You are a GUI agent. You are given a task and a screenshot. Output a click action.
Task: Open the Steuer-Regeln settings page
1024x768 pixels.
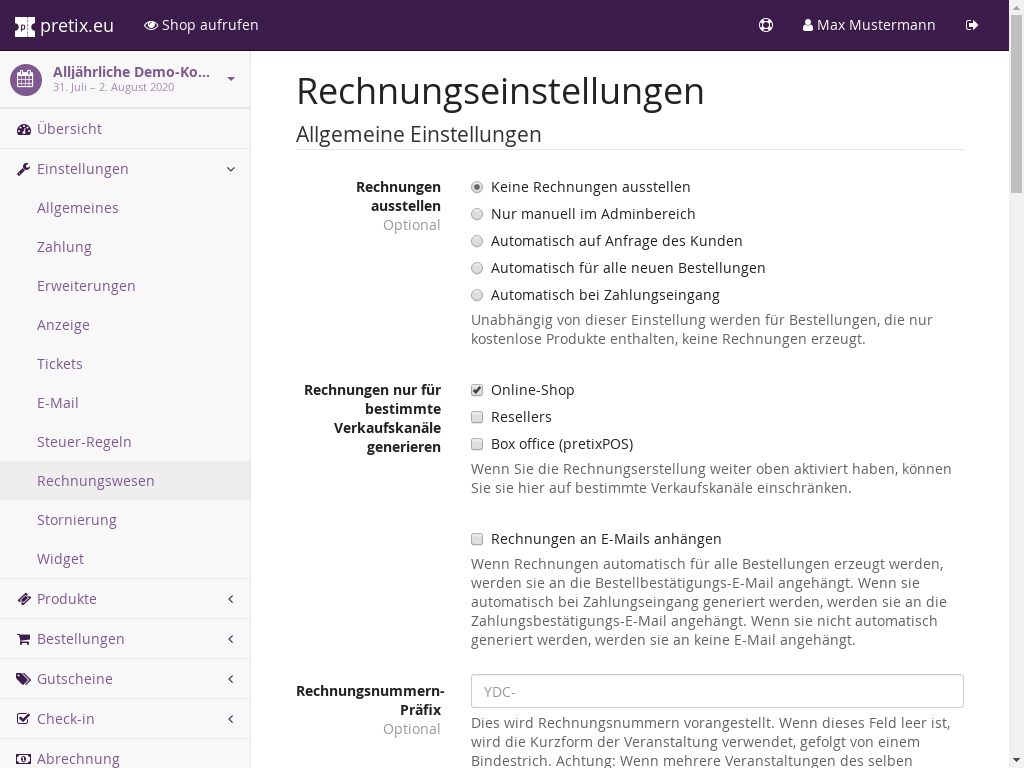(84, 442)
